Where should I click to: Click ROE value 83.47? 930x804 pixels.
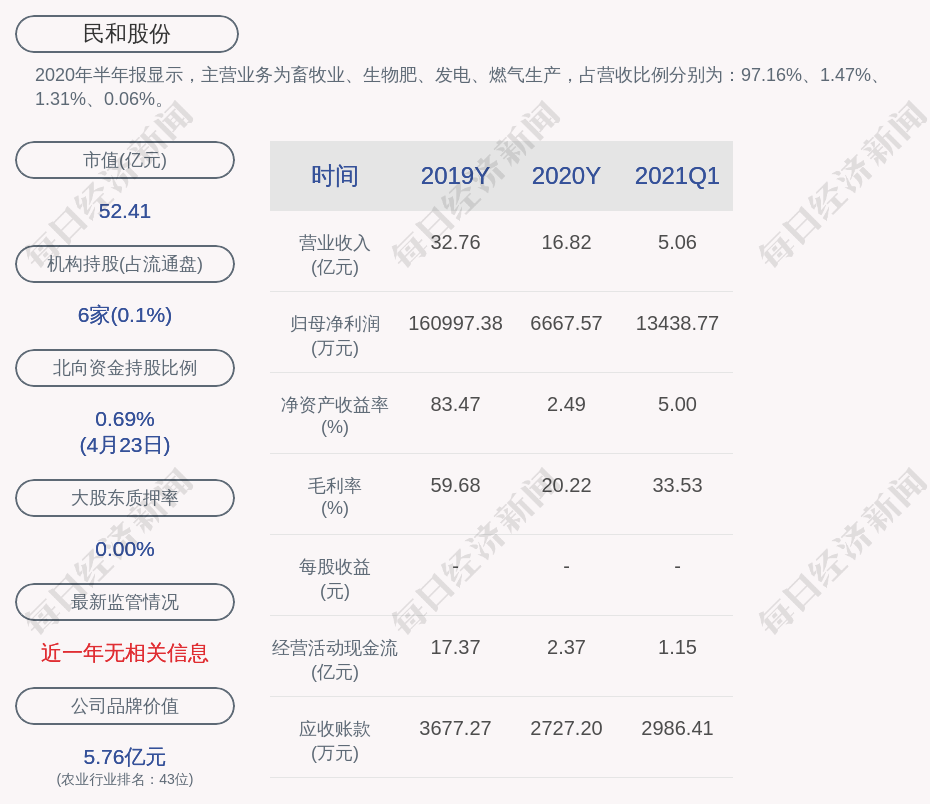pyautogui.click(x=456, y=404)
